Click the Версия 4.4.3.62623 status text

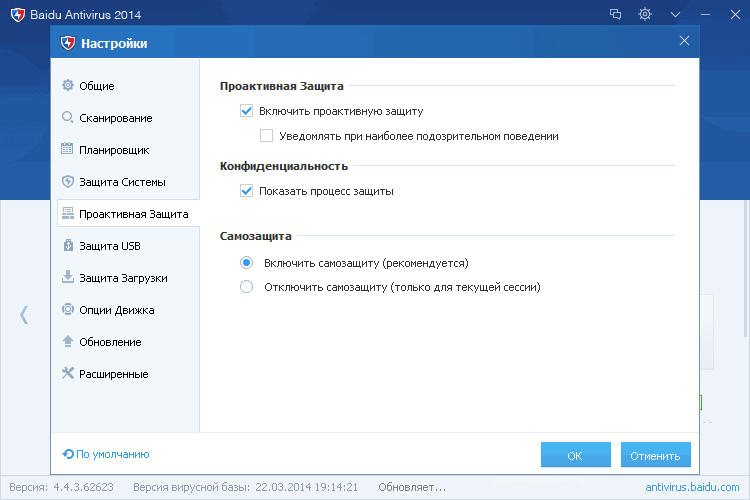(61, 487)
